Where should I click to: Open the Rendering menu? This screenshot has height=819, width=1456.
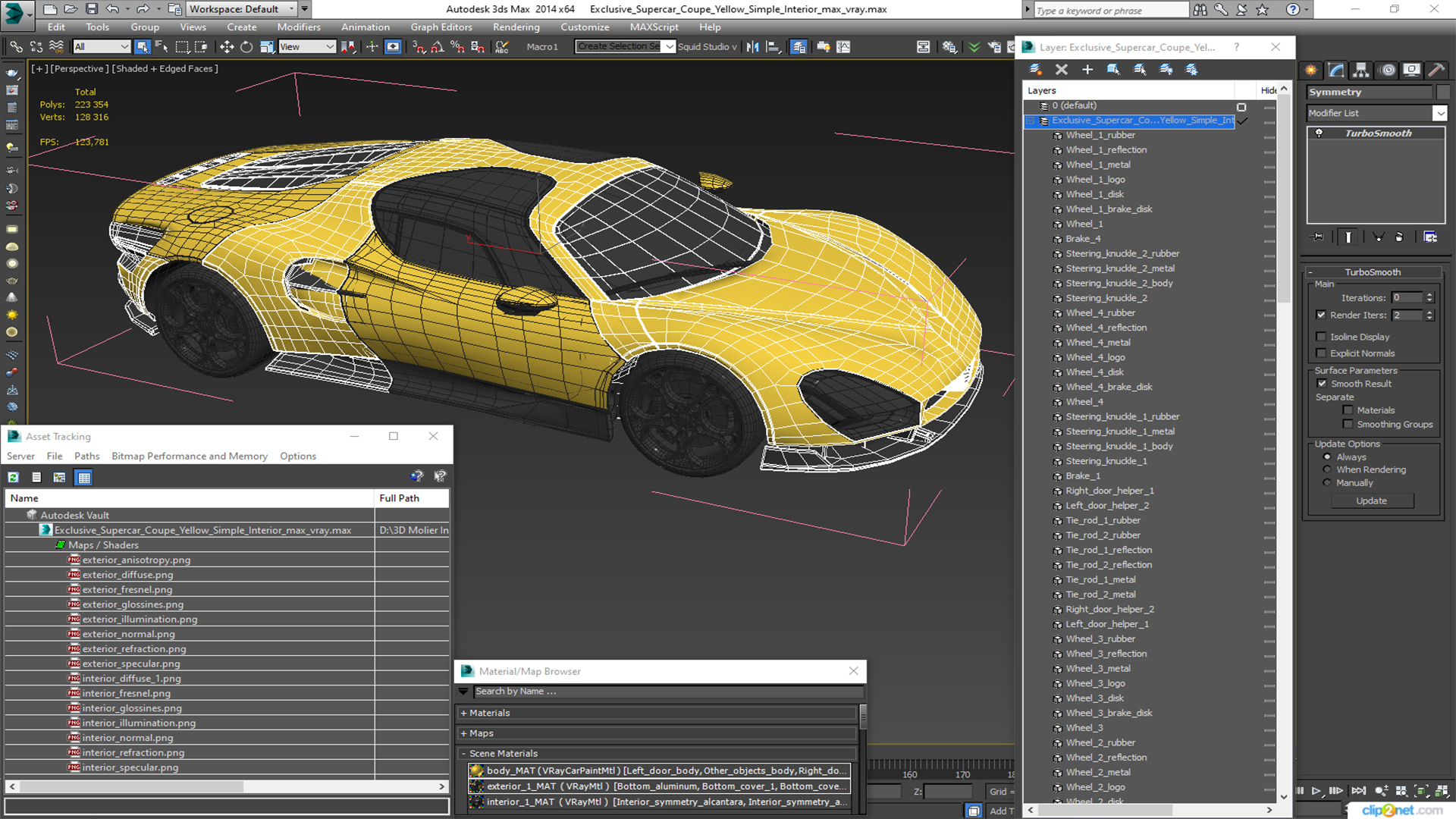(516, 27)
